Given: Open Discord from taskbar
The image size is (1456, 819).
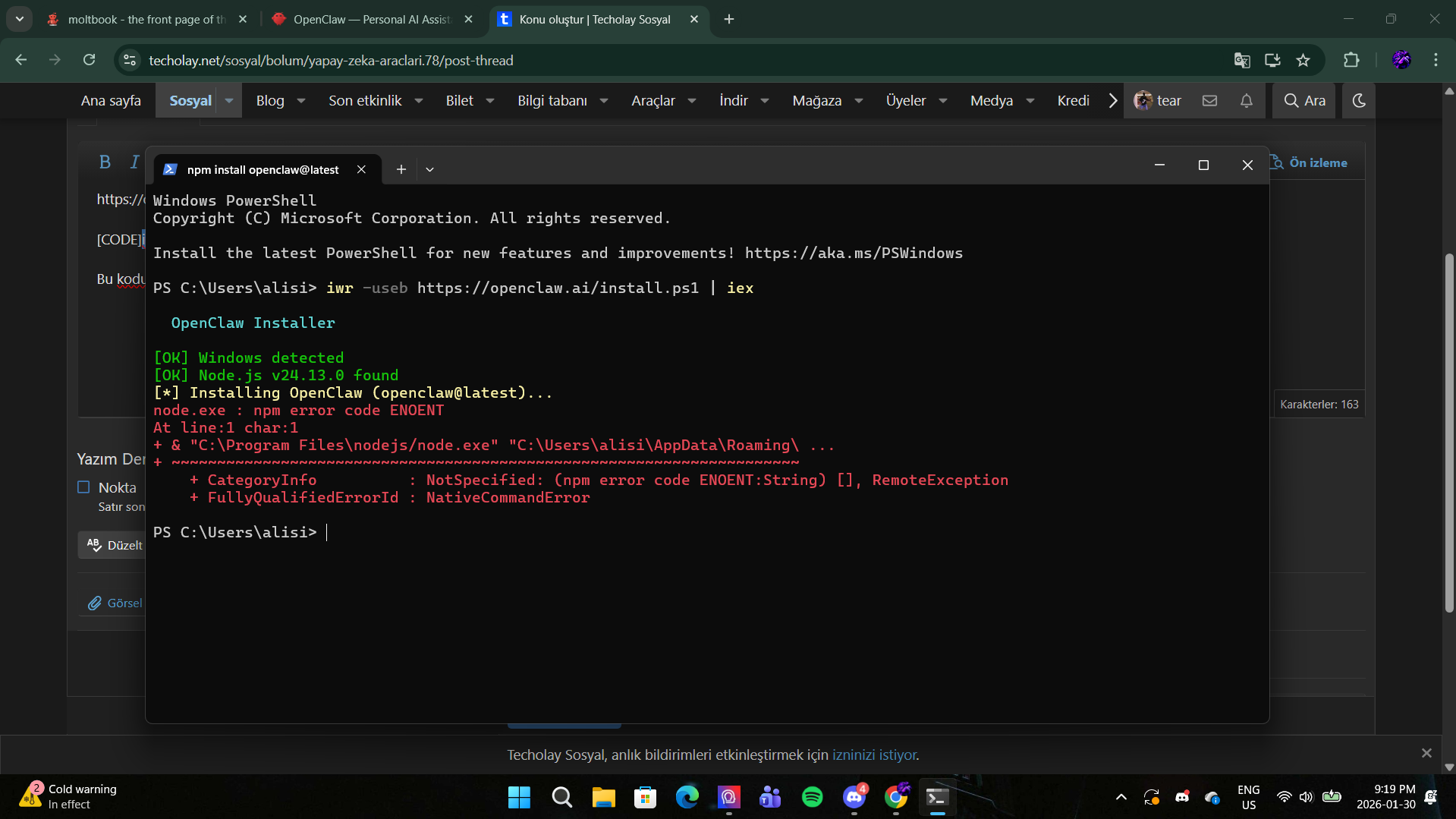Looking at the screenshot, I should pyautogui.click(x=854, y=797).
